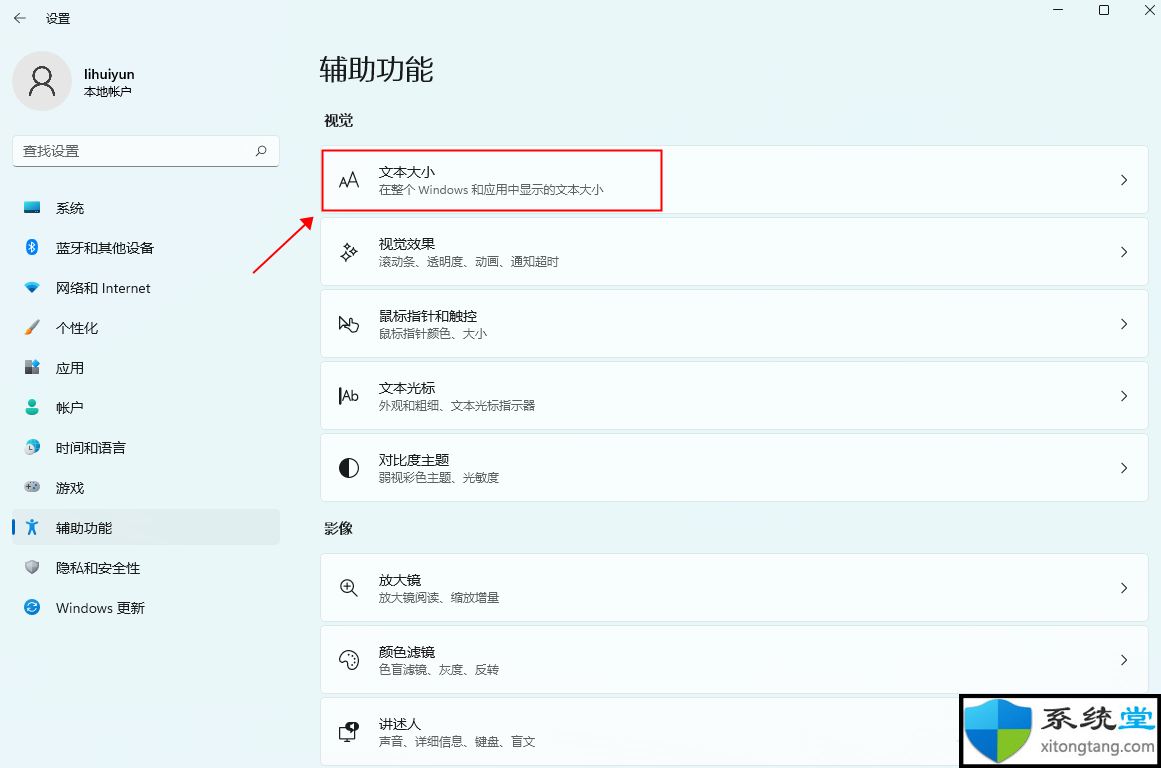Click the Ab cursor icon for 文本光标
Screen dimensions: 1161x768
click(x=349, y=395)
